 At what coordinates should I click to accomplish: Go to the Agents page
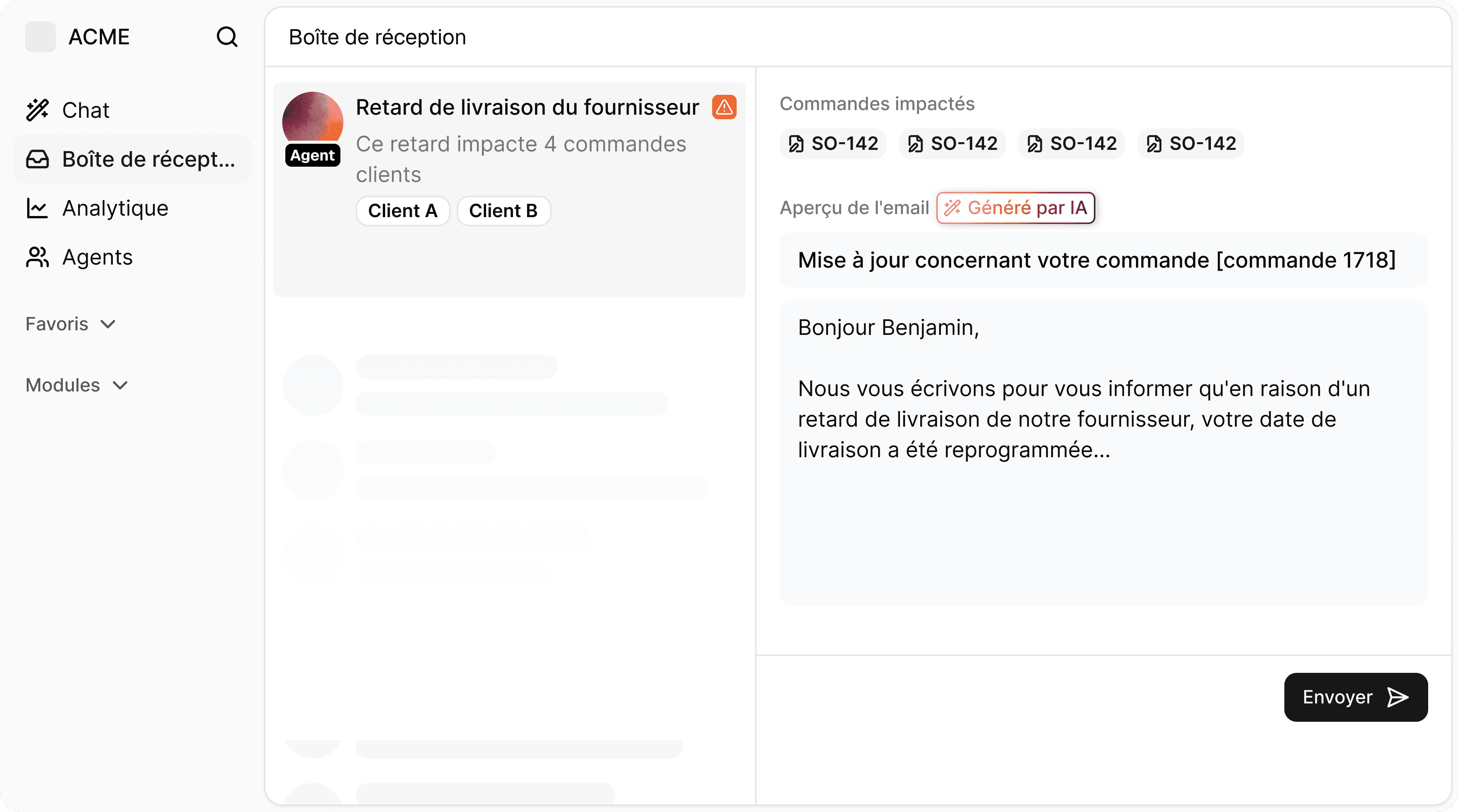98,257
